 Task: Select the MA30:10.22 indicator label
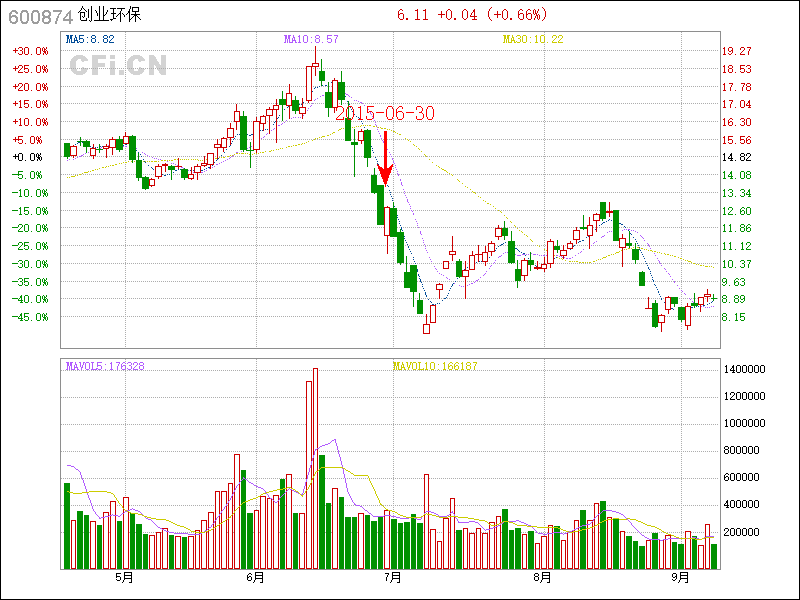point(533,39)
